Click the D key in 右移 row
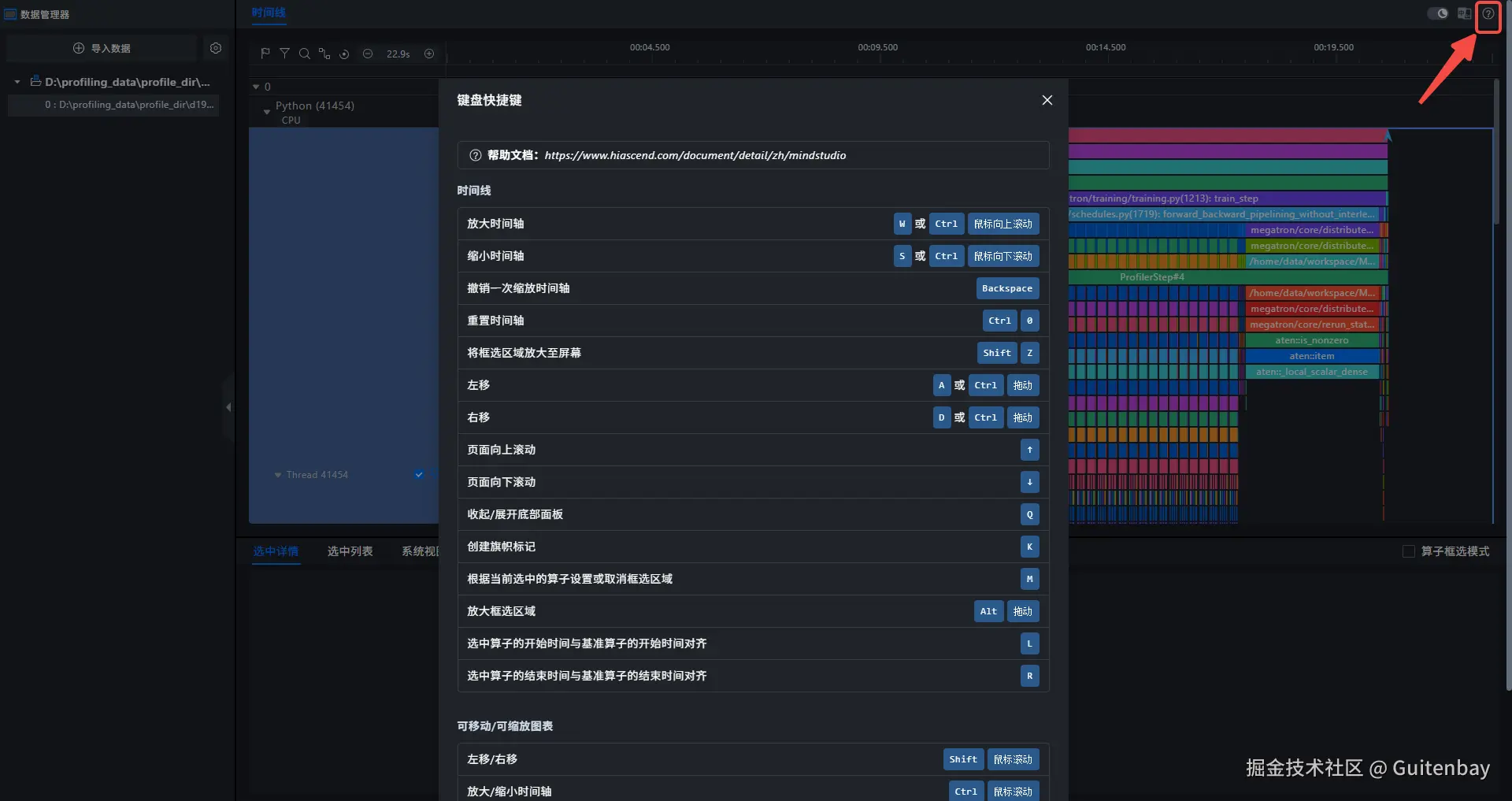Viewport: 1512px width, 801px height. coord(942,417)
